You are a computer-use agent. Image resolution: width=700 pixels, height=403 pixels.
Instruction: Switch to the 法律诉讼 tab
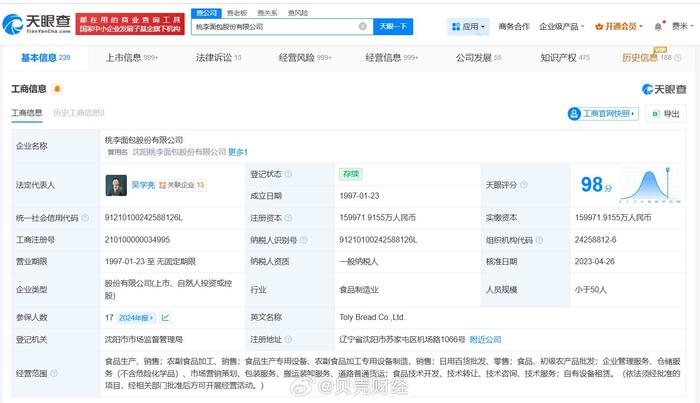(219, 58)
